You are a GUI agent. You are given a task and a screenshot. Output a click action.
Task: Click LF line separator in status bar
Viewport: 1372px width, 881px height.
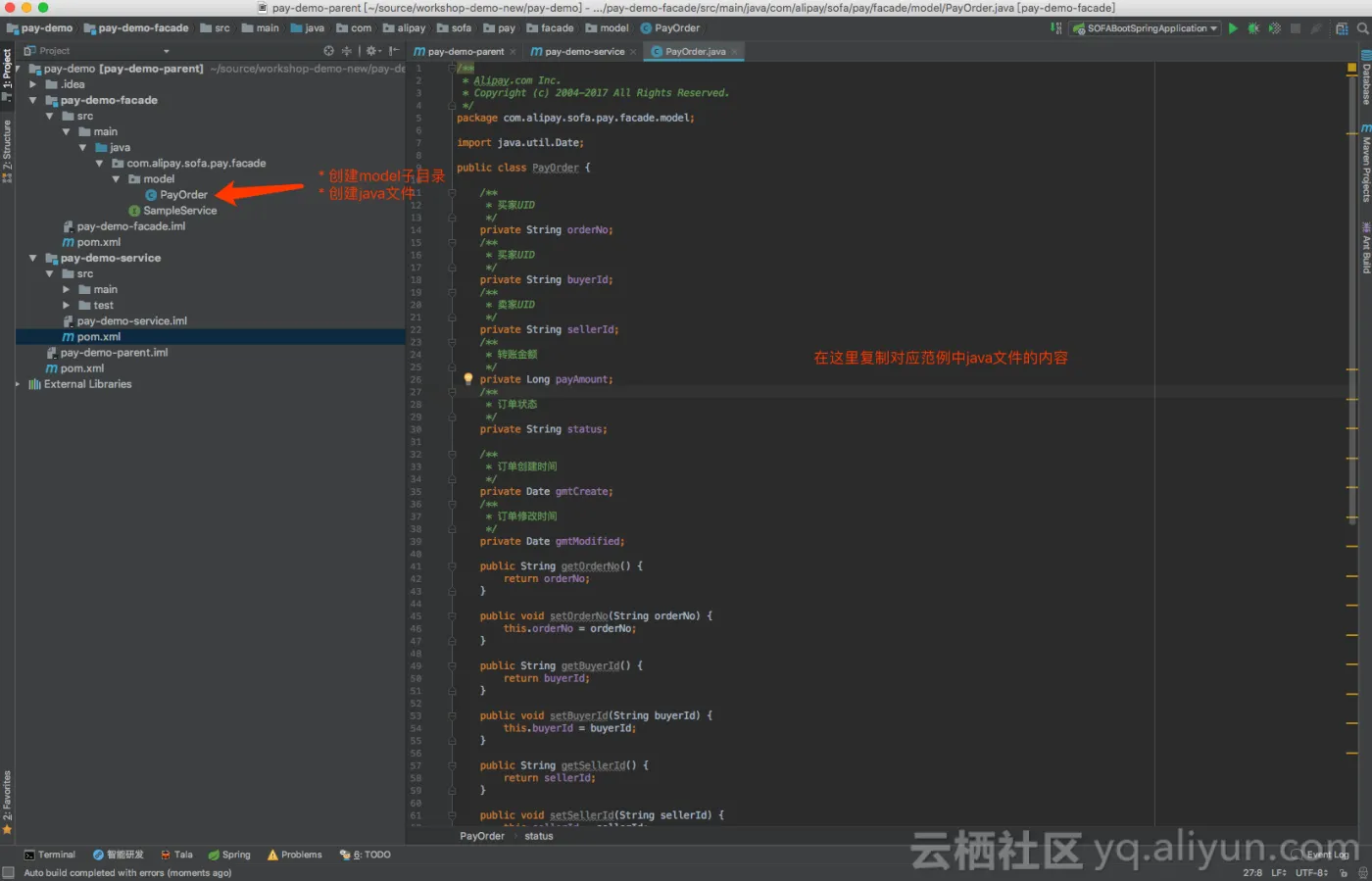click(x=1278, y=872)
